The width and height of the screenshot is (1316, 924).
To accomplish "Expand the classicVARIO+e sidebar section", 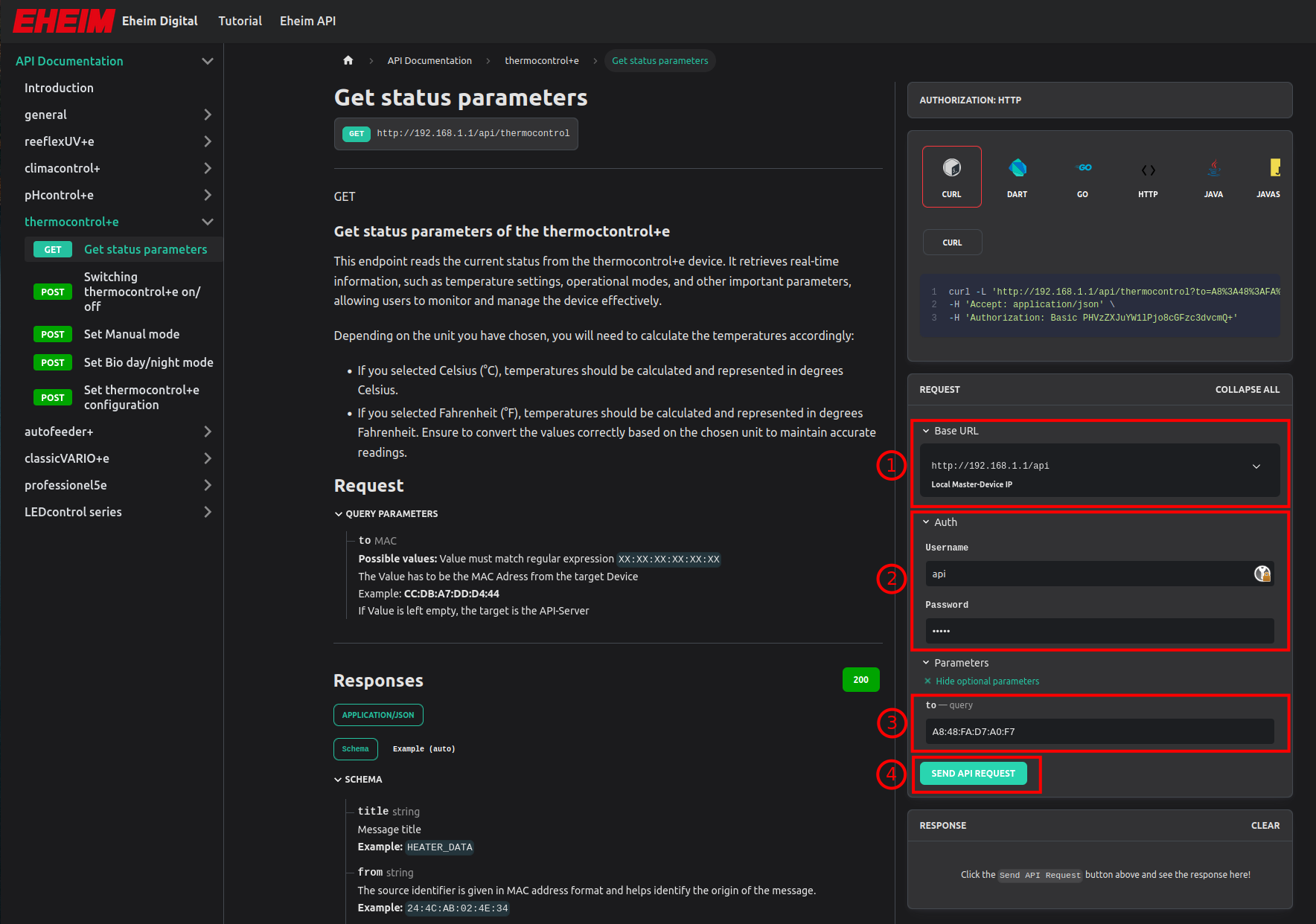I will (x=208, y=458).
